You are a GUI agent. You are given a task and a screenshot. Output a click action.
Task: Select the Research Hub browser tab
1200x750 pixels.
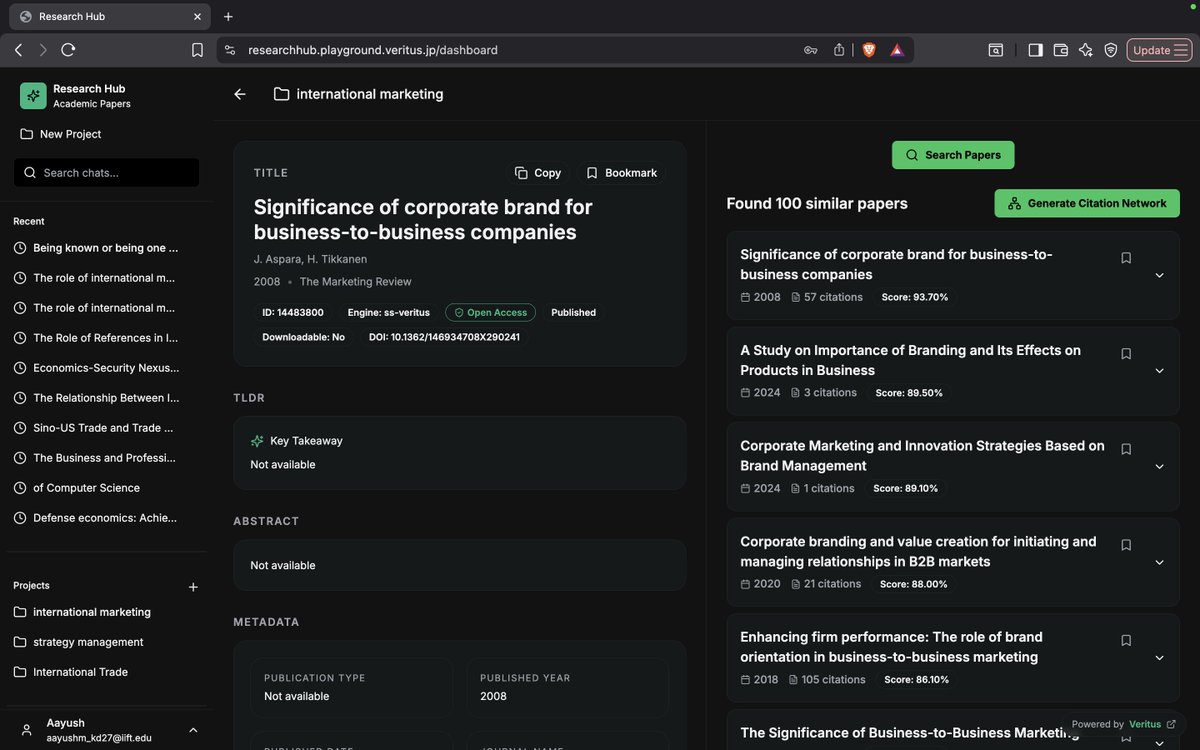coord(110,16)
